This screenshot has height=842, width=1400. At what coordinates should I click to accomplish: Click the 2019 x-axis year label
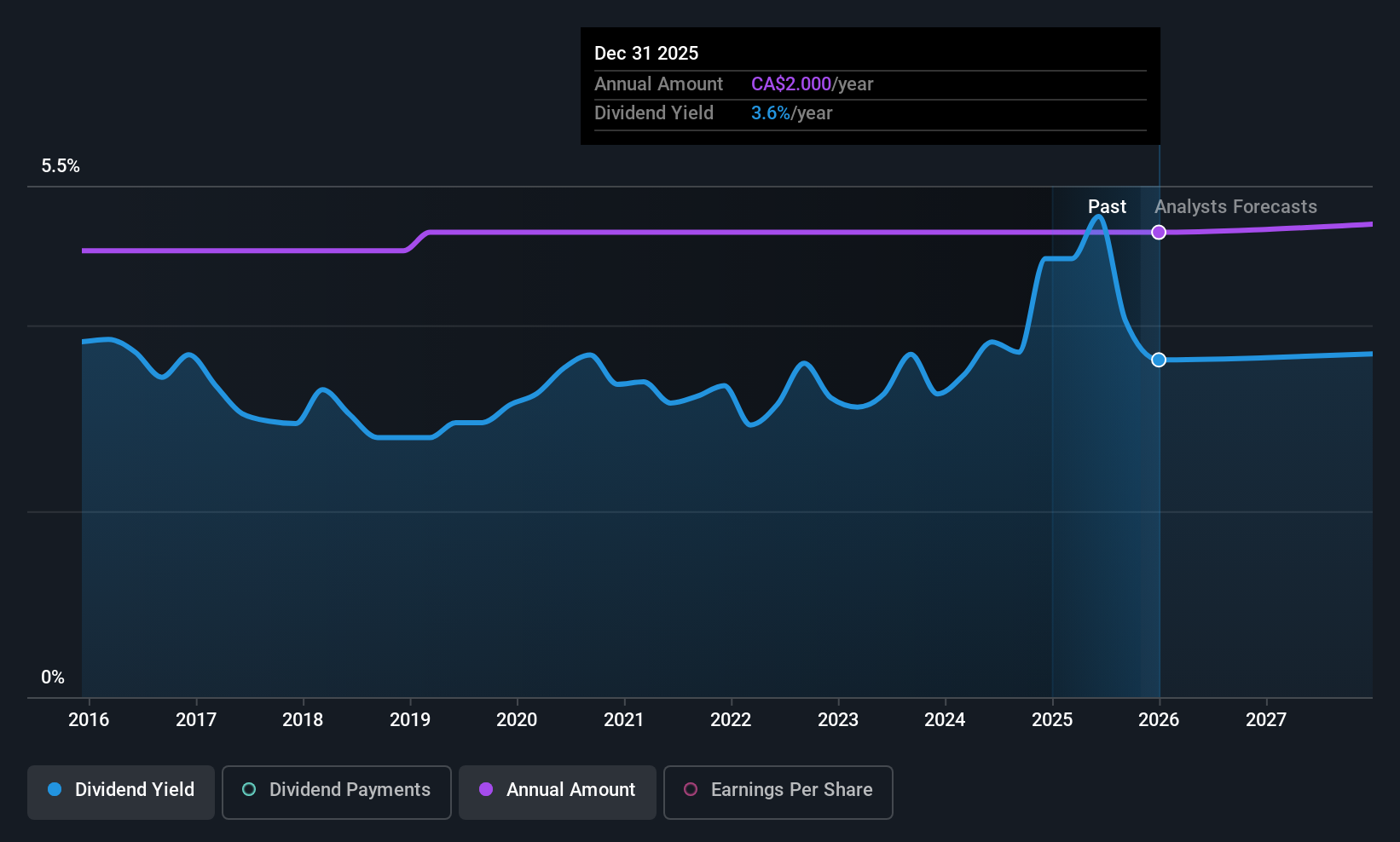(410, 720)
